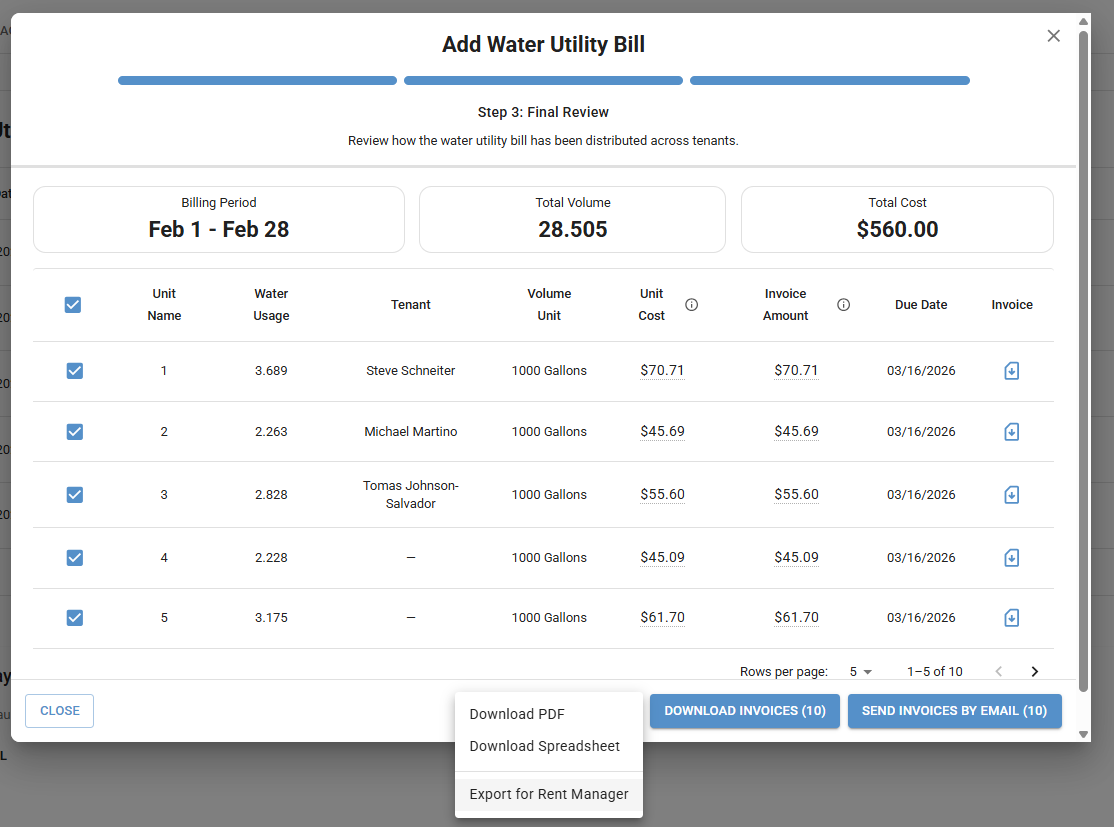This screenshot has height=827, width=1114.
Task: Click invoice download icon for unit 5
Action: pyautogui.click(x=1011, y=618)
